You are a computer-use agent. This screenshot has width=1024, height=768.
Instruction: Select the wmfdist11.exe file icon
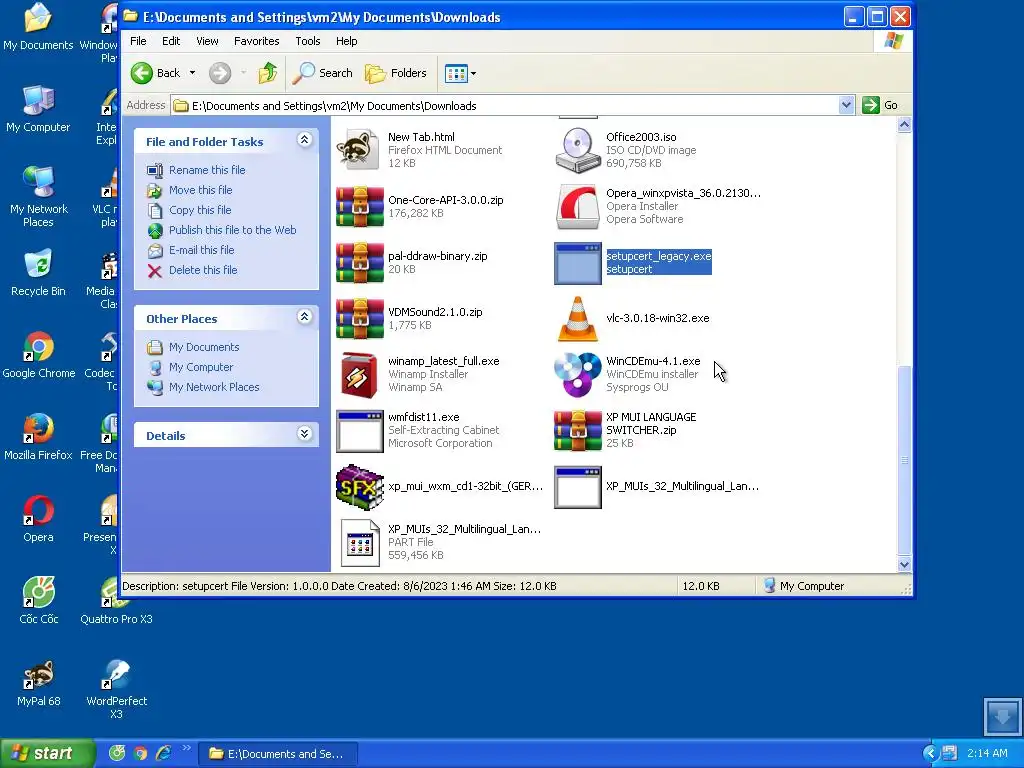359,431
